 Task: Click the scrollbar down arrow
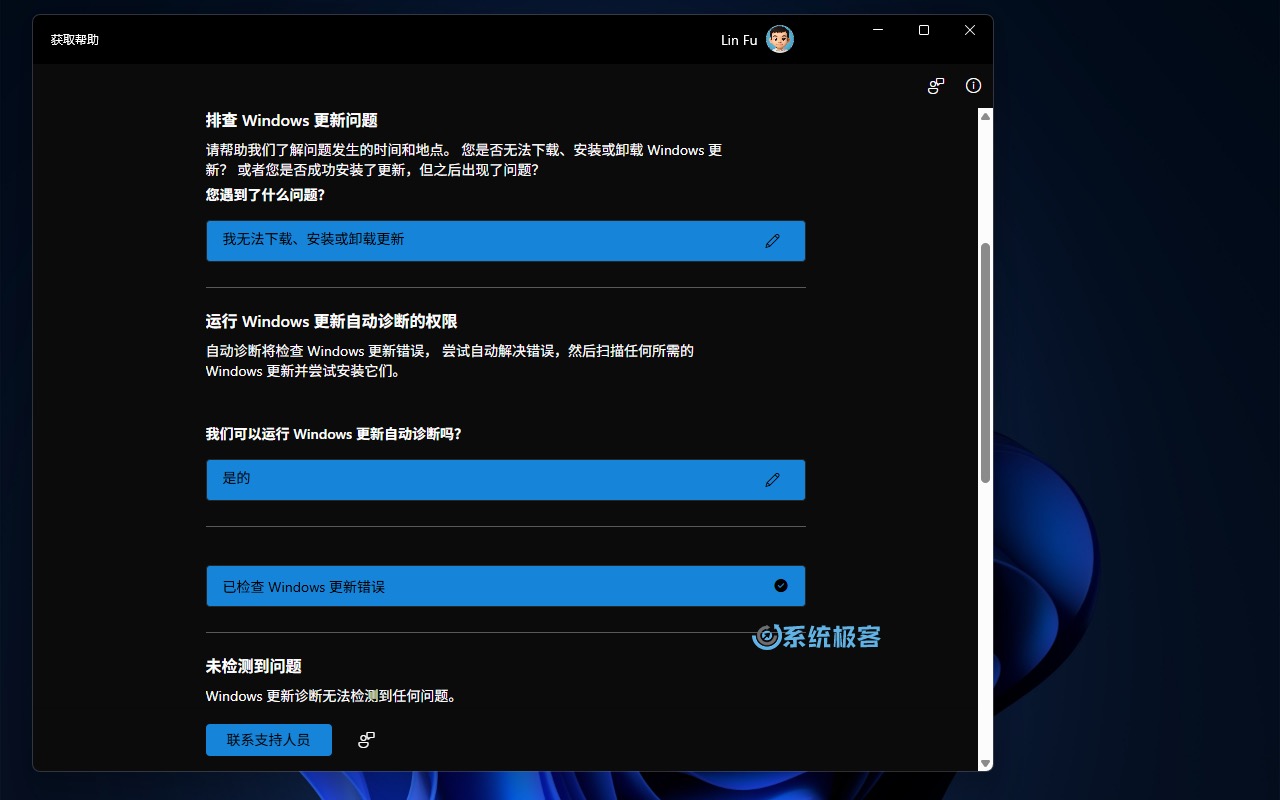tap(985, 763)
